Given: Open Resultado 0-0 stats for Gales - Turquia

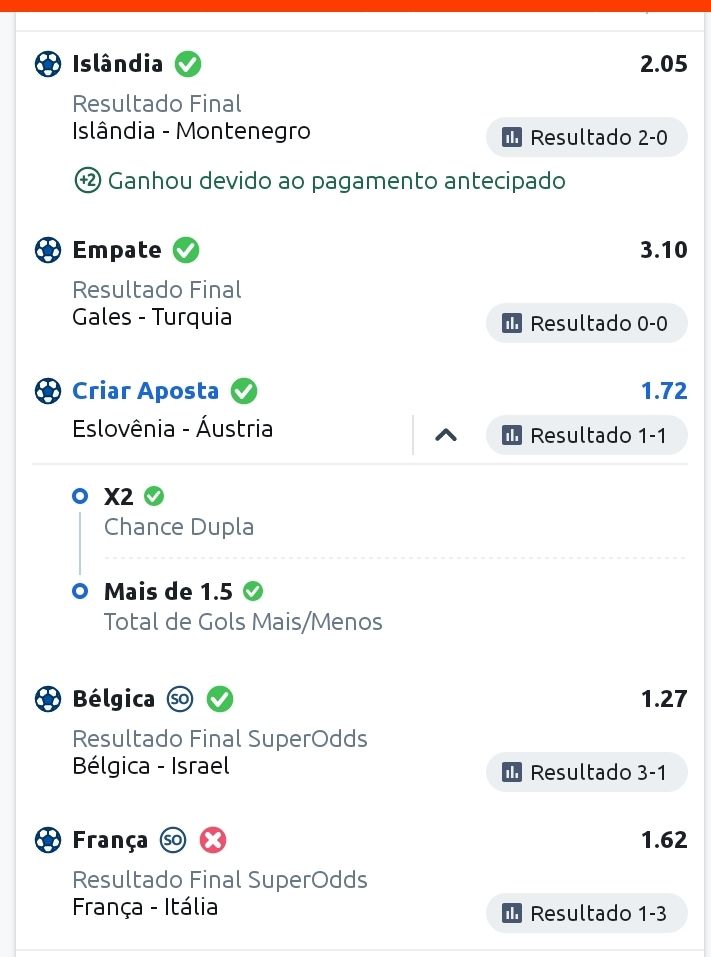Looking at the screenshot, I should tap(586, 323).
